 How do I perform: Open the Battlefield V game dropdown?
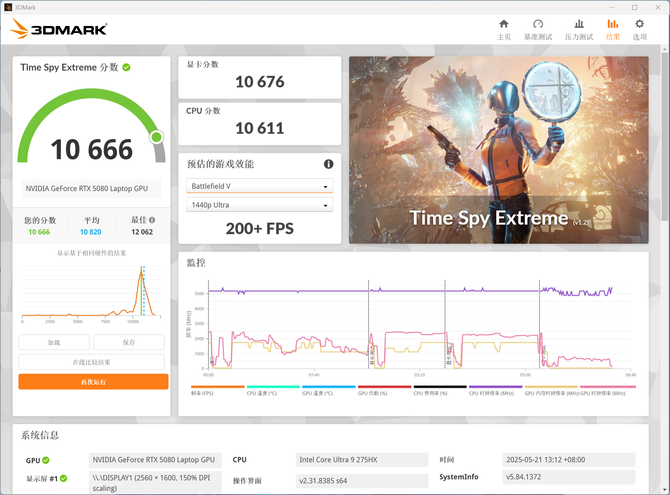(x=259, y=186)
